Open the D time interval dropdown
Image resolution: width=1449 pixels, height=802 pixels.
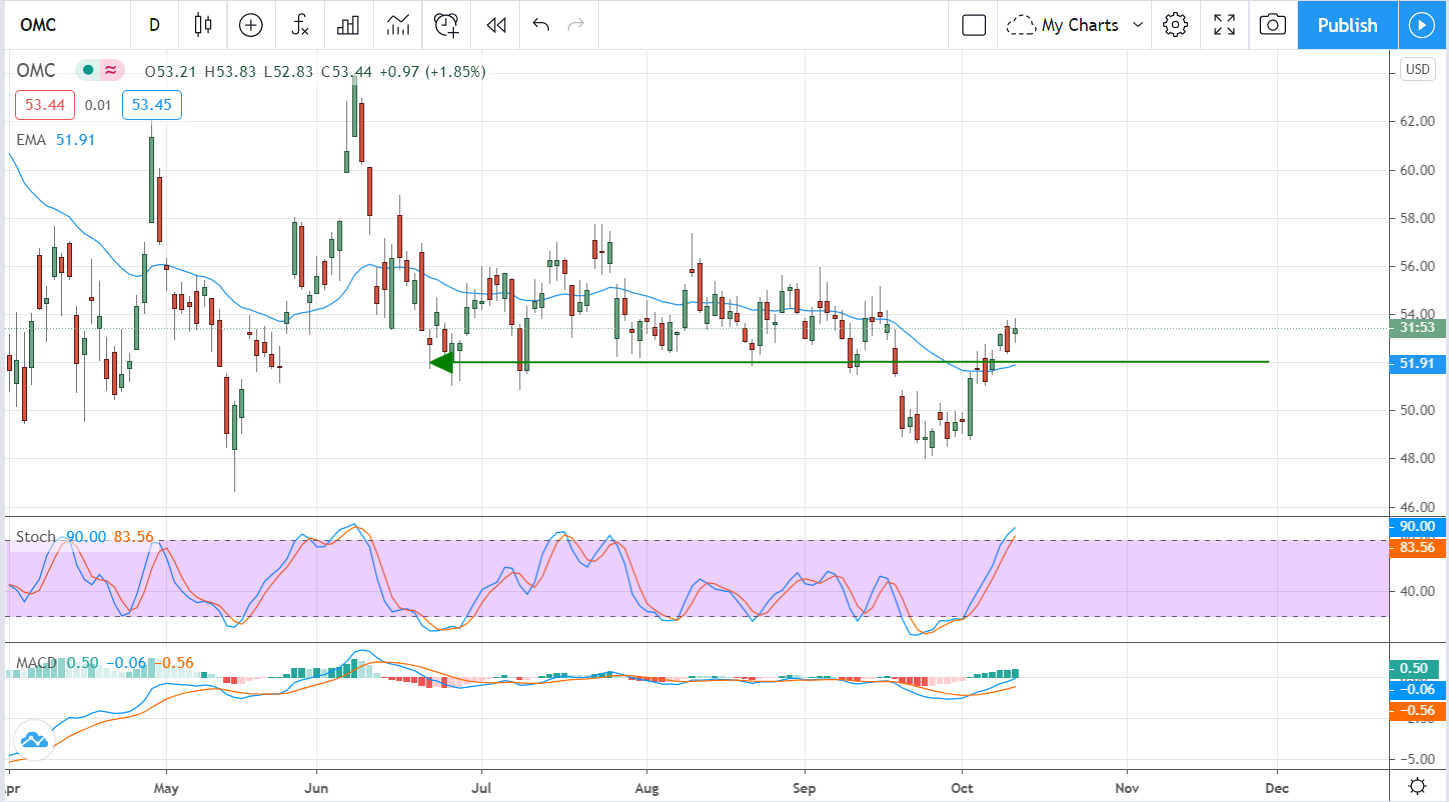154,25
